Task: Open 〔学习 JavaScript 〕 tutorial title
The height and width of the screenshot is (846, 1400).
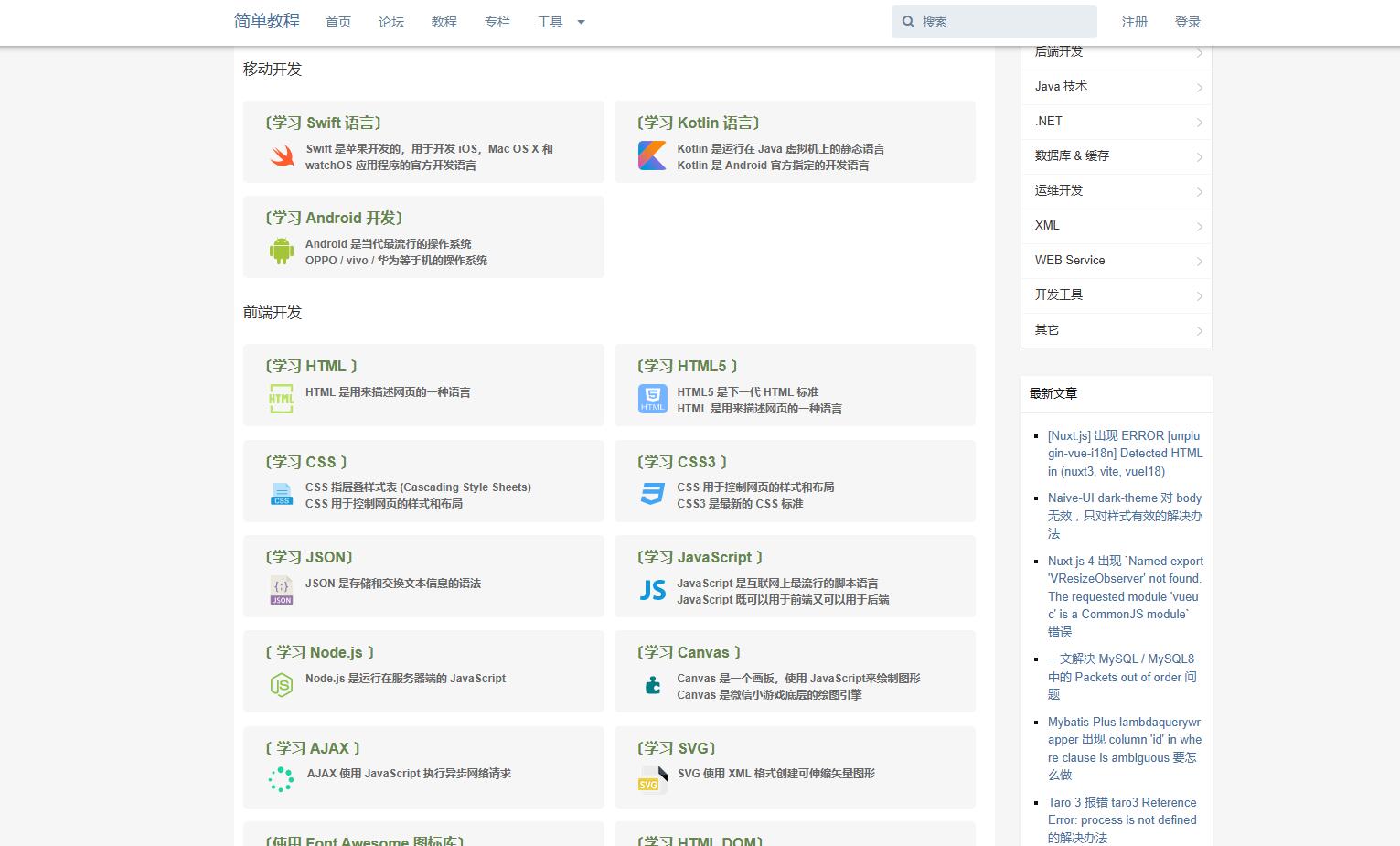Action: [700, 557]
